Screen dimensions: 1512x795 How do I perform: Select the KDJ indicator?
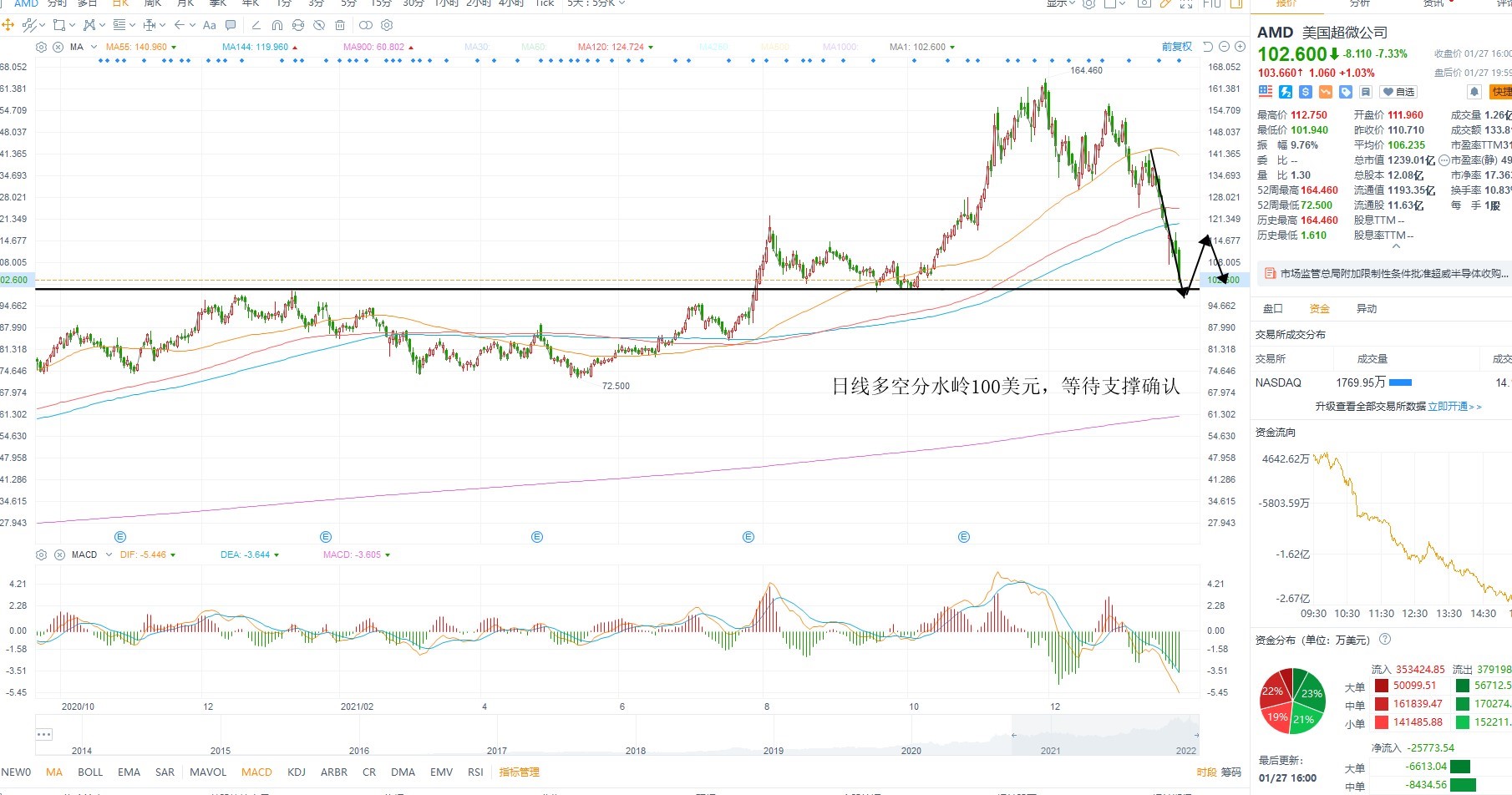pos(296,772)
